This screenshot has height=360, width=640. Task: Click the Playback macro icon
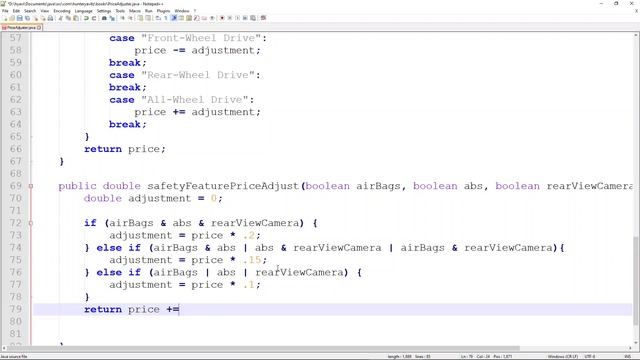(237, 18)
